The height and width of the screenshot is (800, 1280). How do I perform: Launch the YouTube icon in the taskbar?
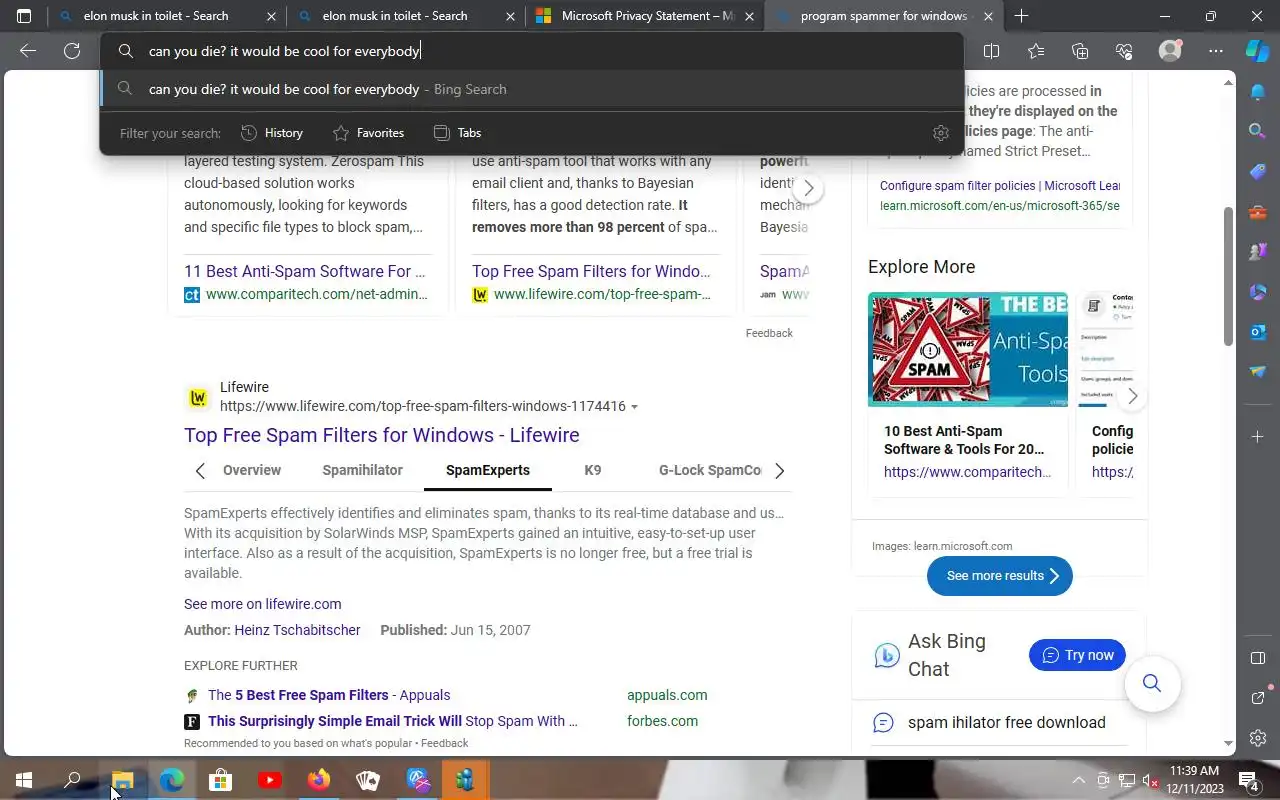270,780
